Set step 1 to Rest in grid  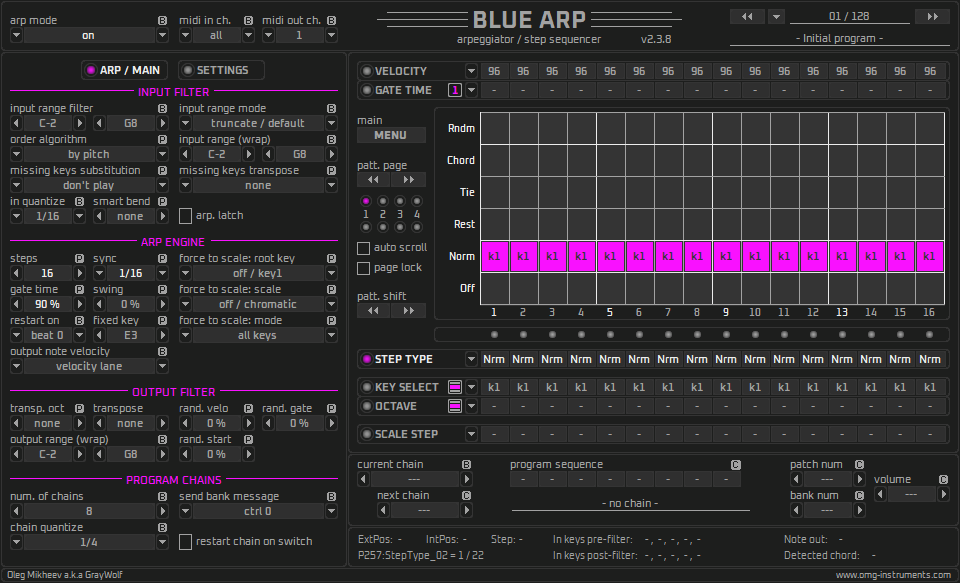click(495, 224)
